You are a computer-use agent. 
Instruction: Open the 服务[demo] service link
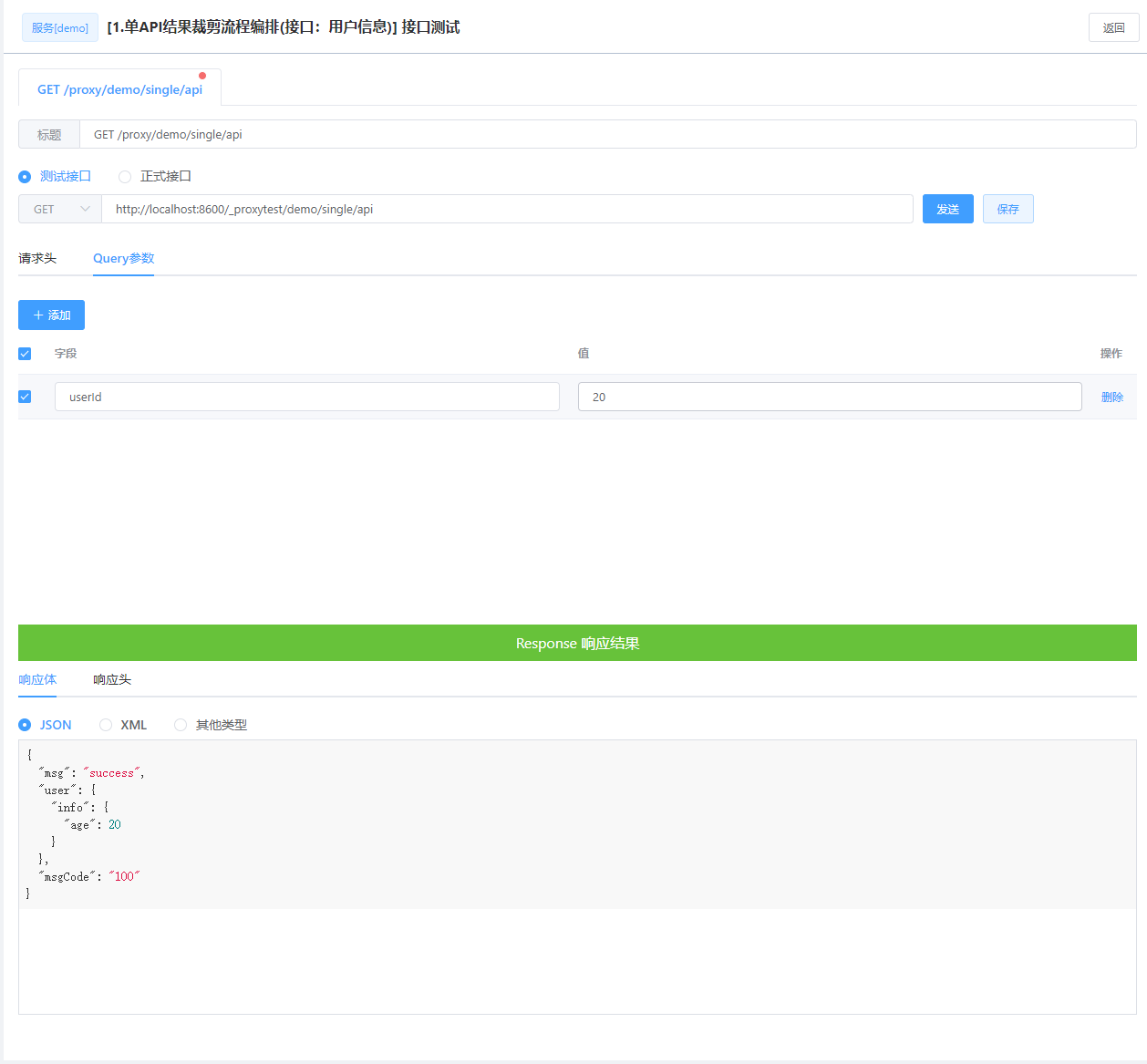(x=59, y=27)
